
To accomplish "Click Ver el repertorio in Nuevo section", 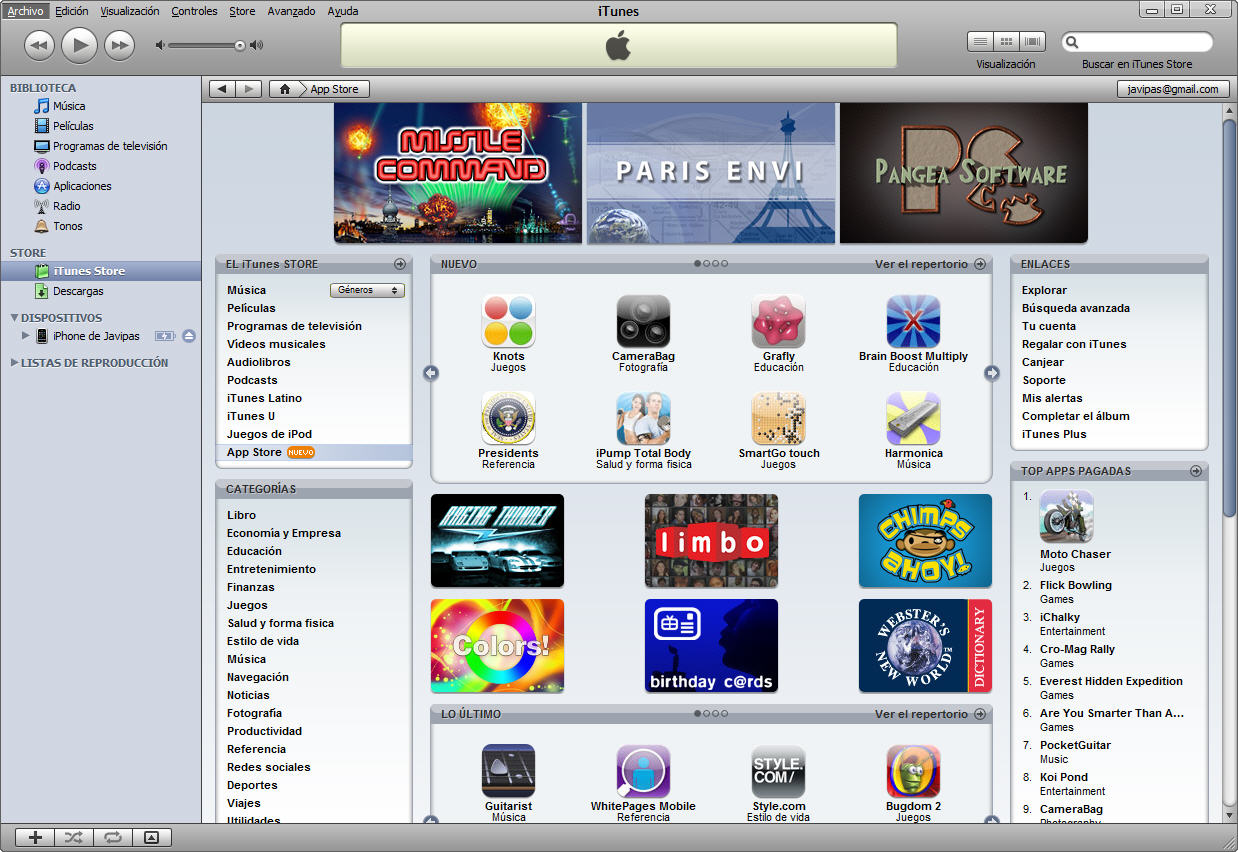I will point(930,264).
